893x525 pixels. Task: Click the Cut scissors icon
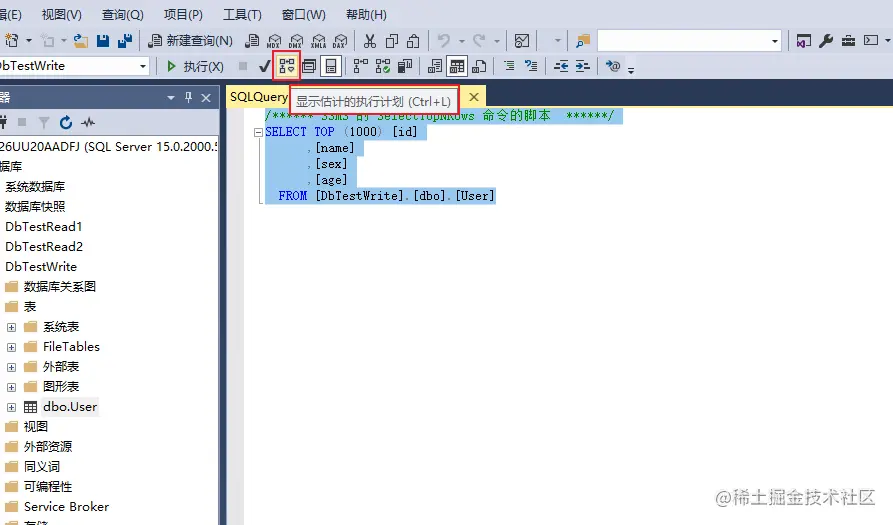[370, 41]
